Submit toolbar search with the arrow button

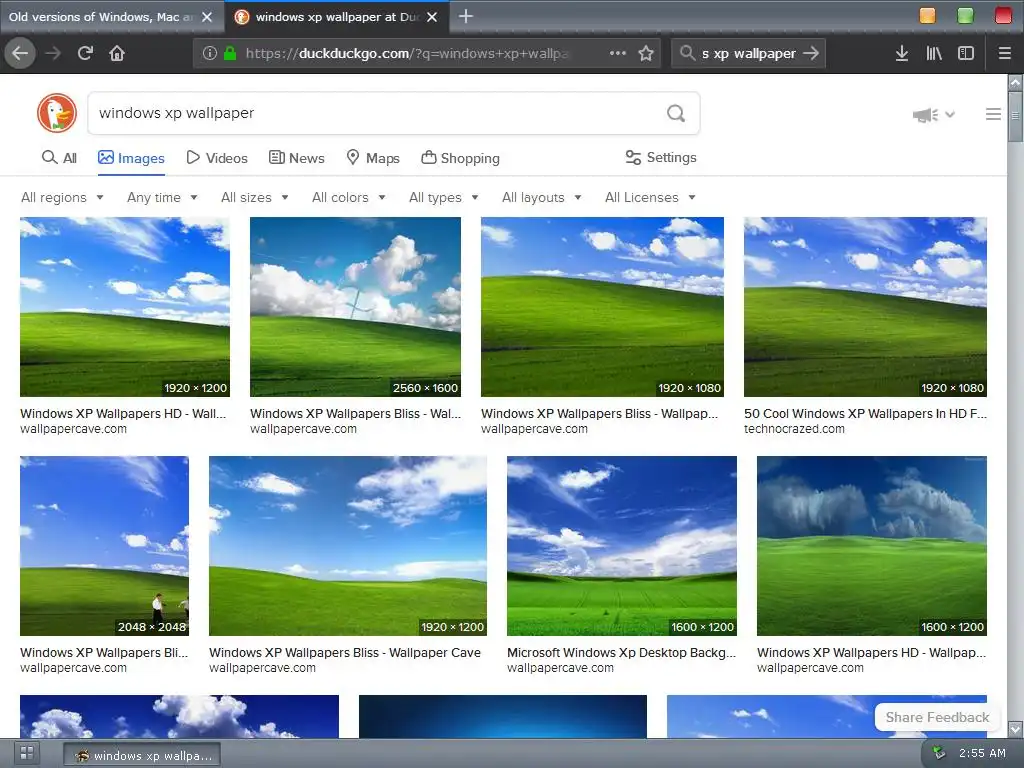(810, 53)
